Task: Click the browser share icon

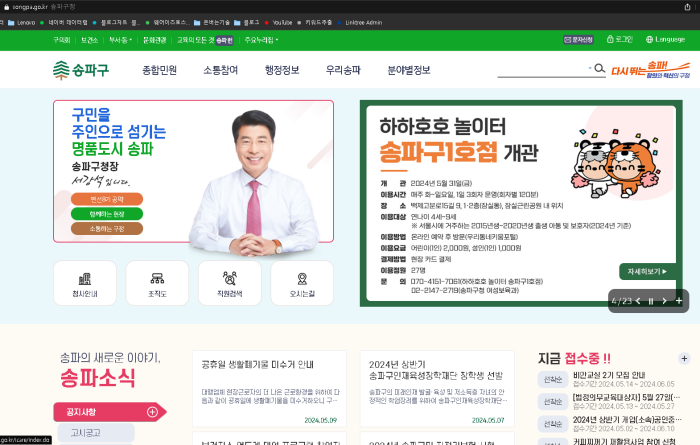Action: pos(688,7)
